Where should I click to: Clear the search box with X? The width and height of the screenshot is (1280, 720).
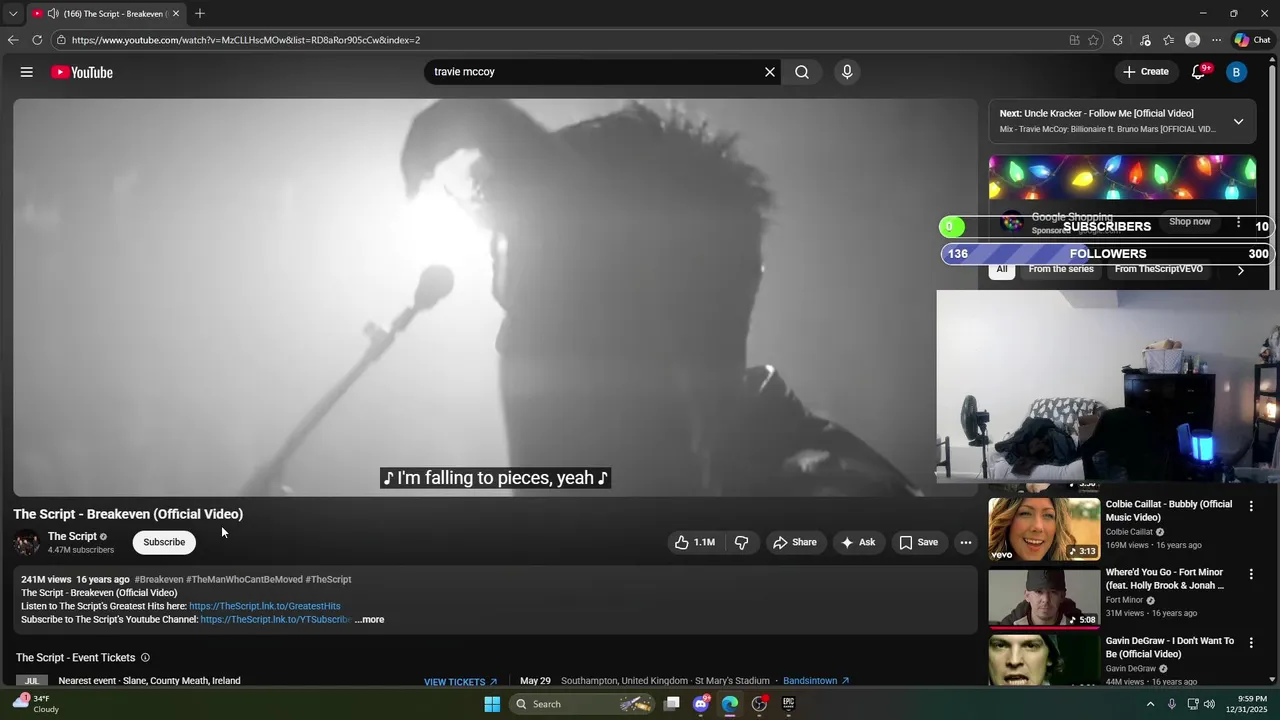coord(770,72)
